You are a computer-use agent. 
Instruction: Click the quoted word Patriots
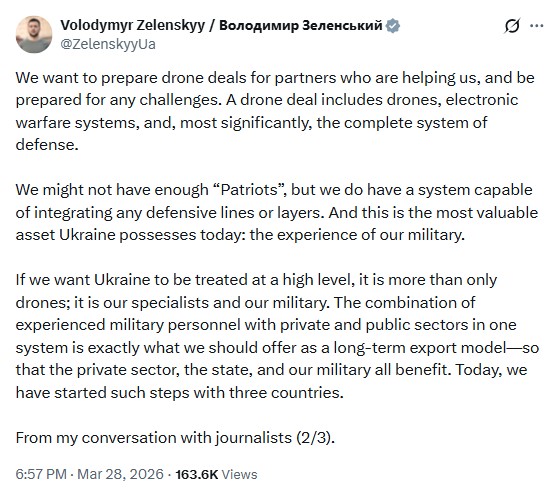coord(249,190)
